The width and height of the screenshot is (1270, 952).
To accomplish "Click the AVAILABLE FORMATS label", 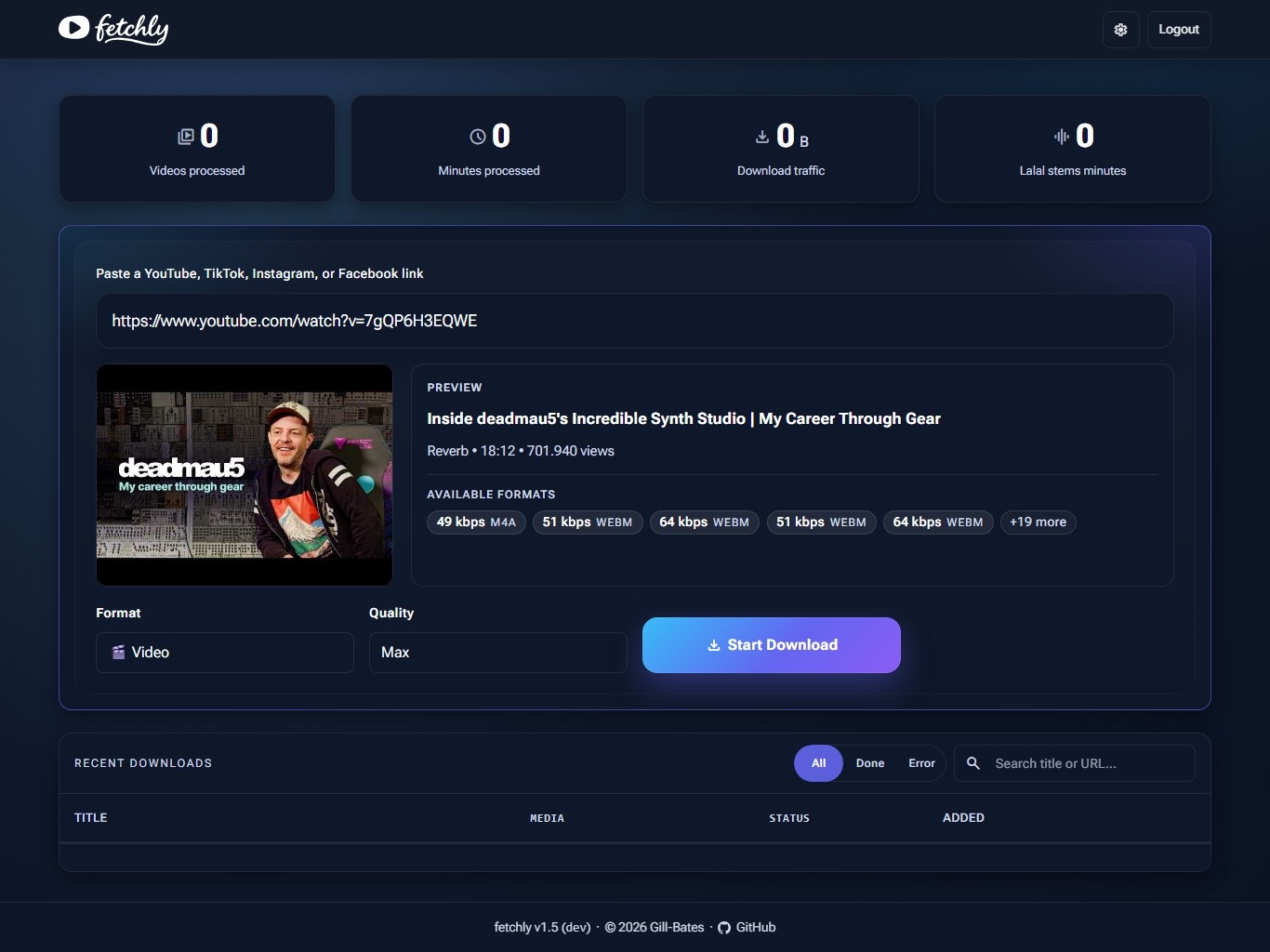I will pyautogui.click(x=491, y=495).
